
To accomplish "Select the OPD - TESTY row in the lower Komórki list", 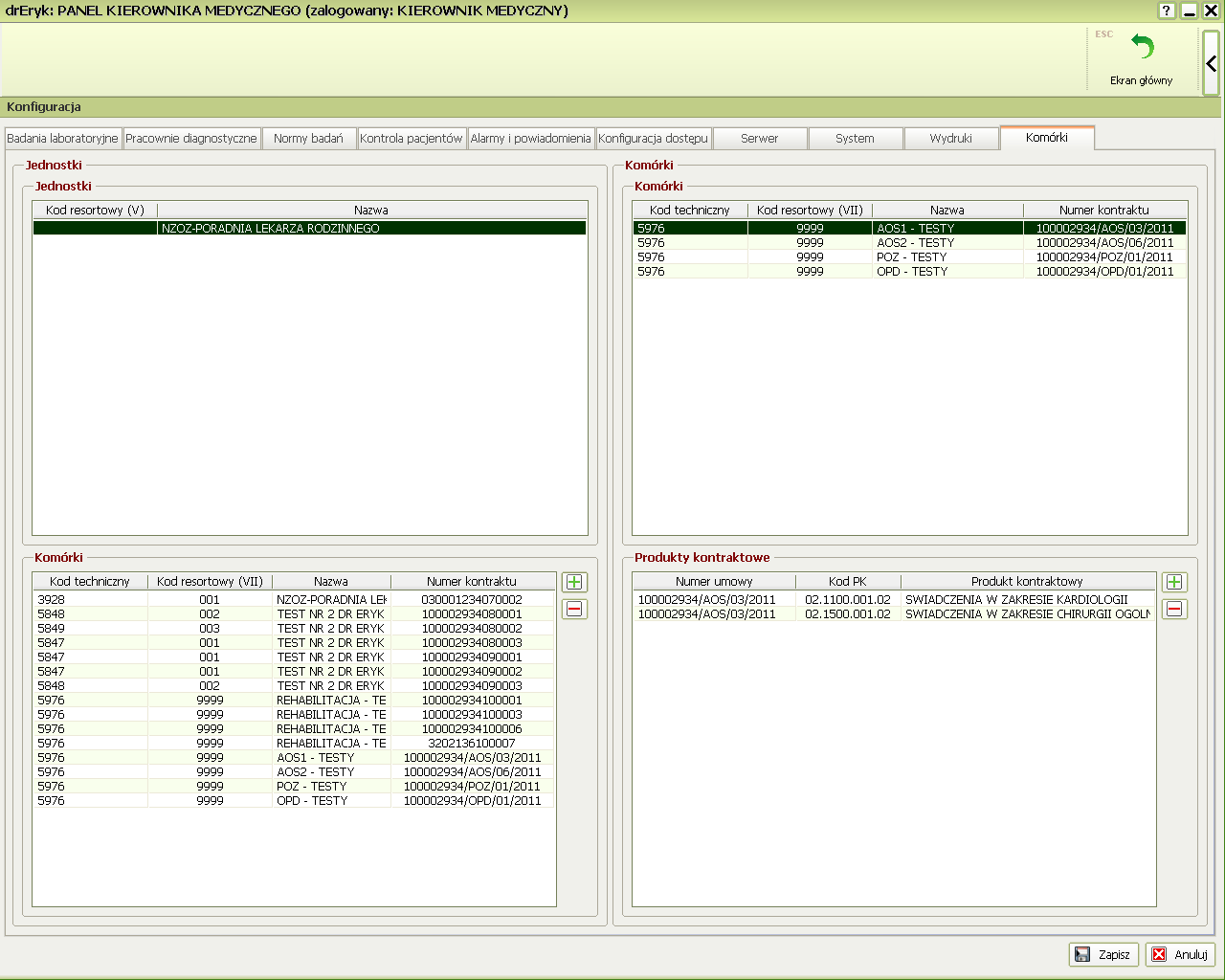I will (x=294, y=800).
